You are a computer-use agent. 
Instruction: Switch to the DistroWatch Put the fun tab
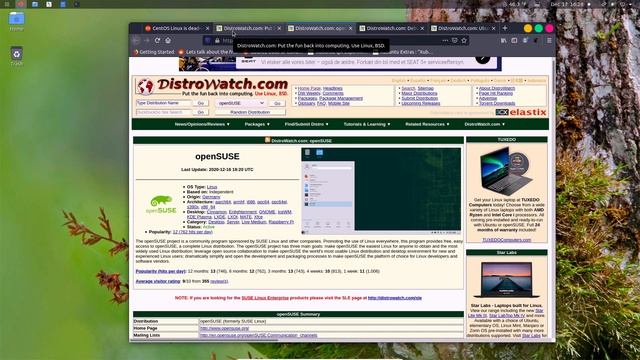coord(249,28)
